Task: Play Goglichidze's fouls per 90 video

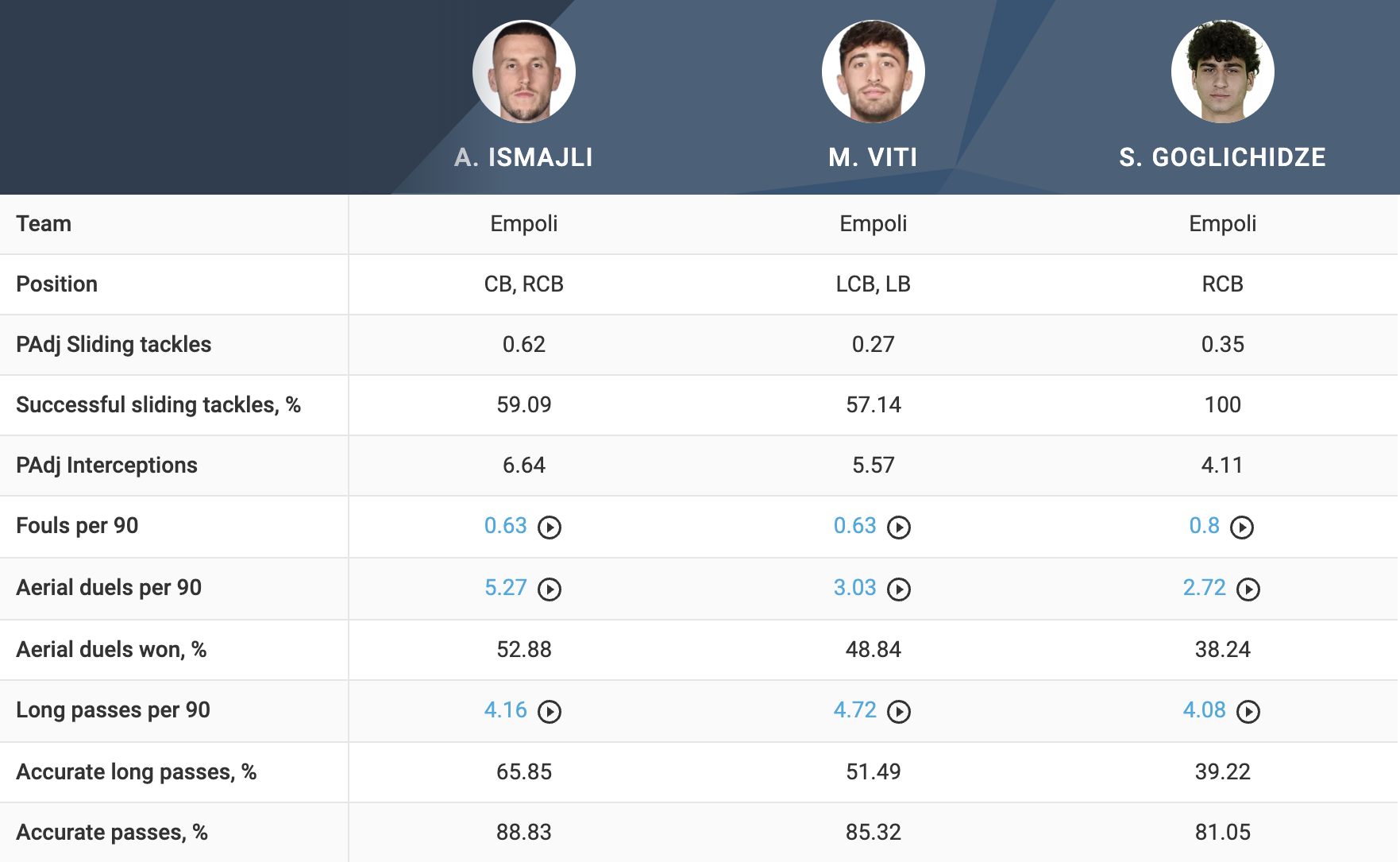Action: point(1242,528)
